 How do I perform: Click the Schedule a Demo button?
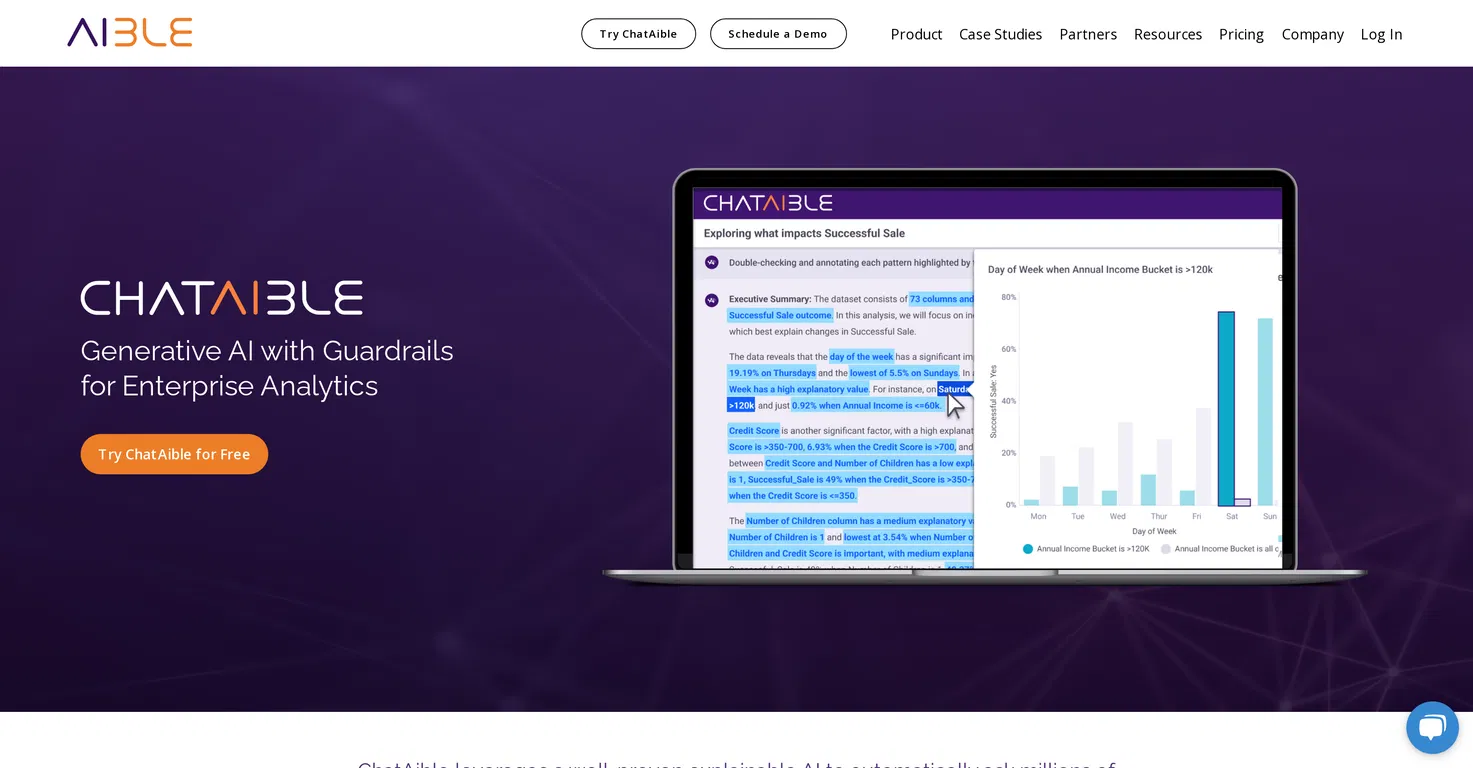click(x=778, y=34)
